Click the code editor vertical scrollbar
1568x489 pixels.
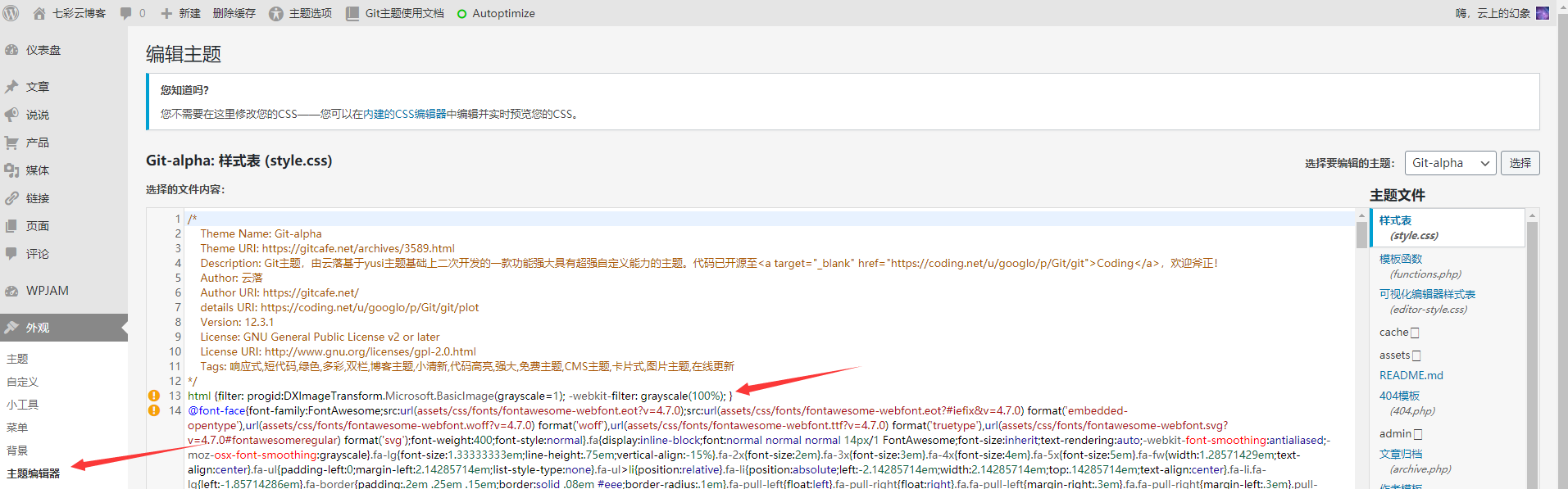[1361, 235]
